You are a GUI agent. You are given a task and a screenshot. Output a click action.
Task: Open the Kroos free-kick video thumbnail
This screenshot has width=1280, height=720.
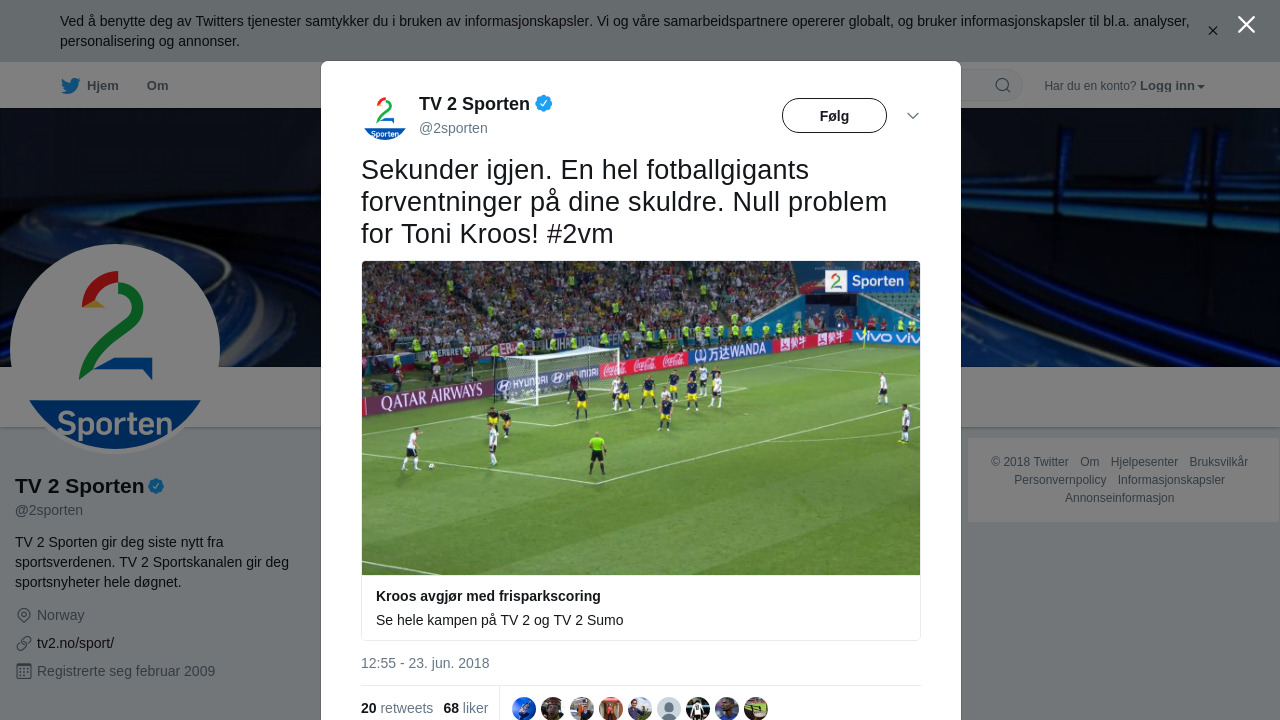pos(641,418)
